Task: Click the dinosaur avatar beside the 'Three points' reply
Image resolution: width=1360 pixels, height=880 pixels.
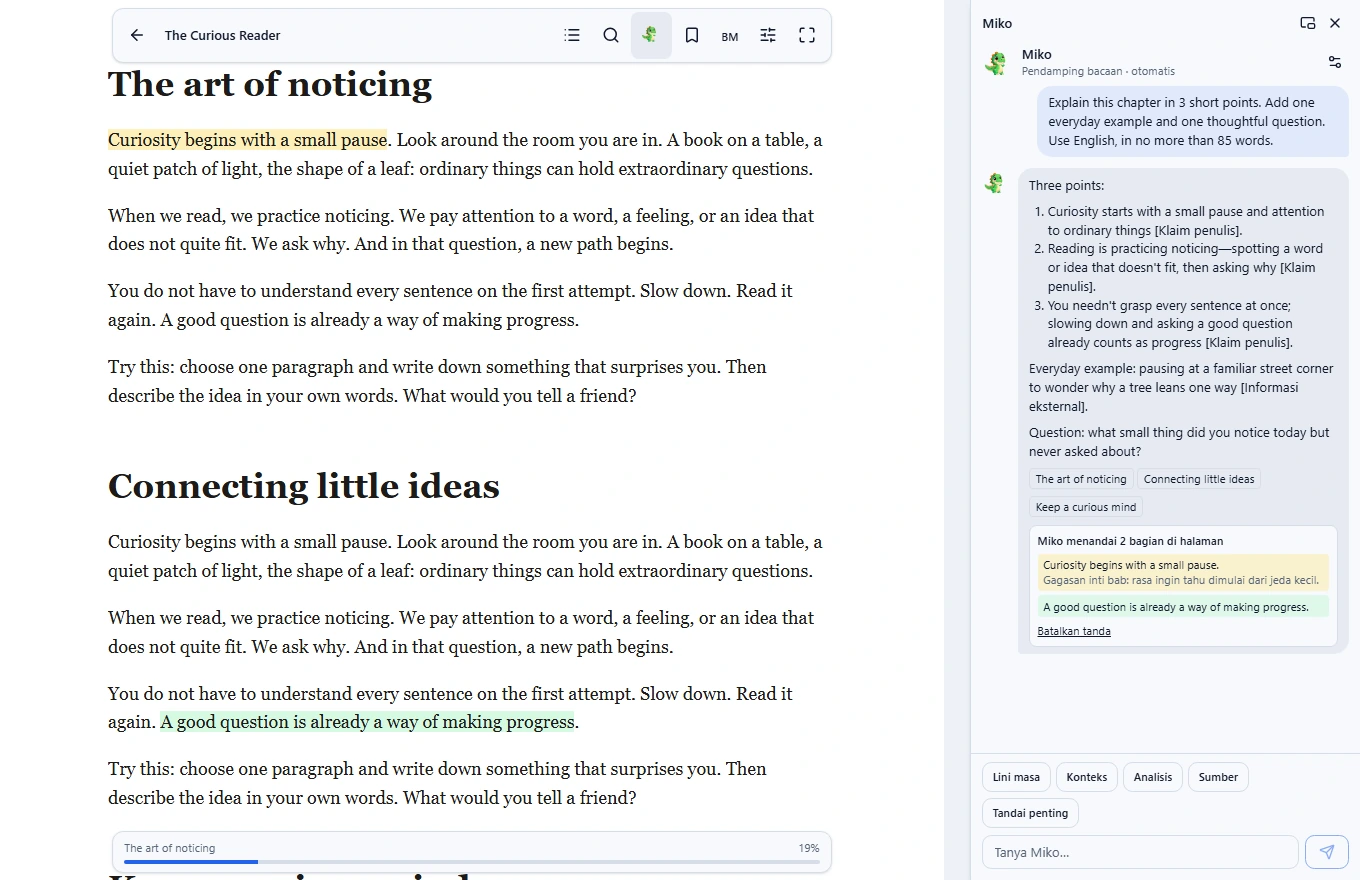Action: tap(994, 183)
